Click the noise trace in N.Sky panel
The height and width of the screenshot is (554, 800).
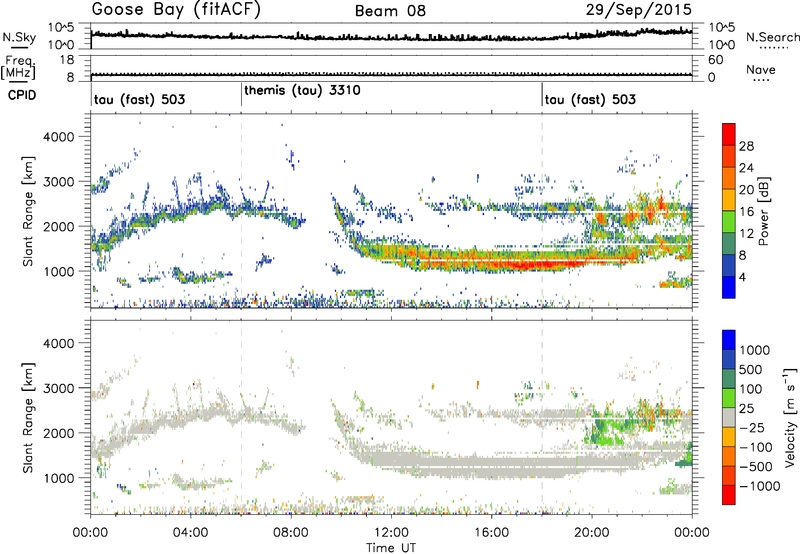click(391, 37)
